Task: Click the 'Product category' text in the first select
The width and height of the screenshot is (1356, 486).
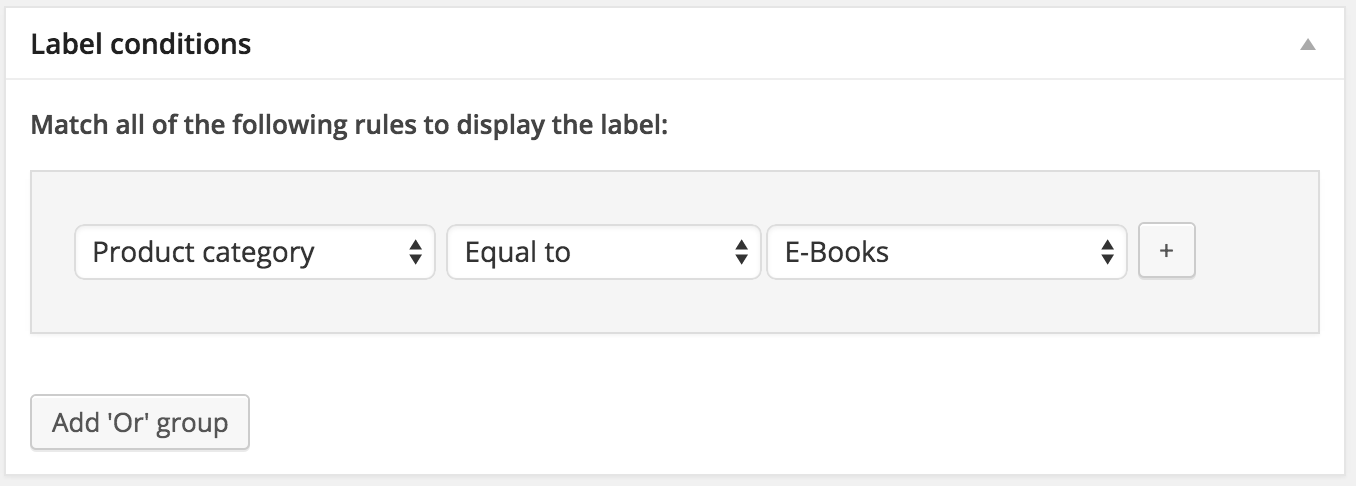Action: [x=203, y=252]
